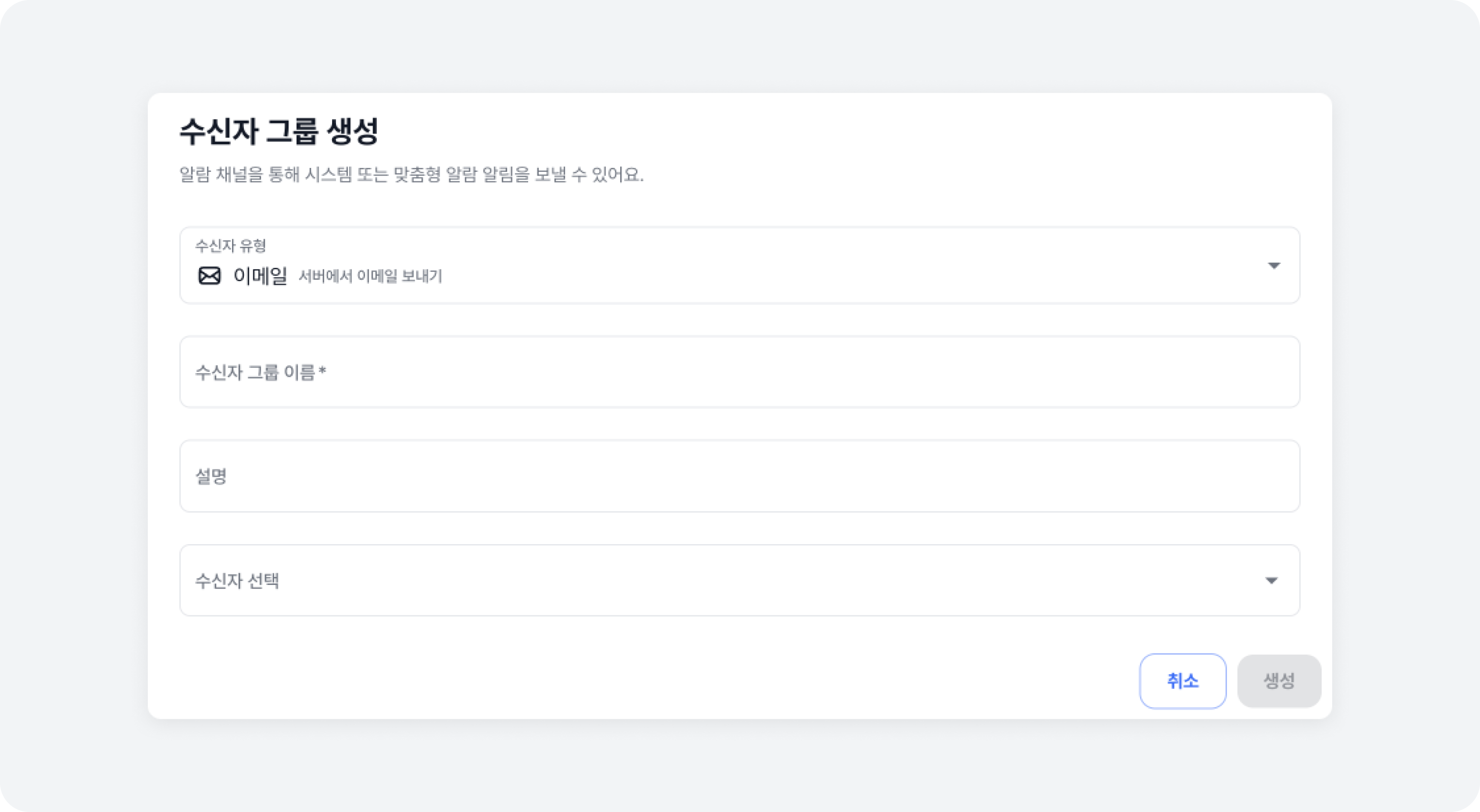Expand the 수신자 유형 dropdown arrow
This screenshot has height=812, width=1480.
(x=1274, y=265)
